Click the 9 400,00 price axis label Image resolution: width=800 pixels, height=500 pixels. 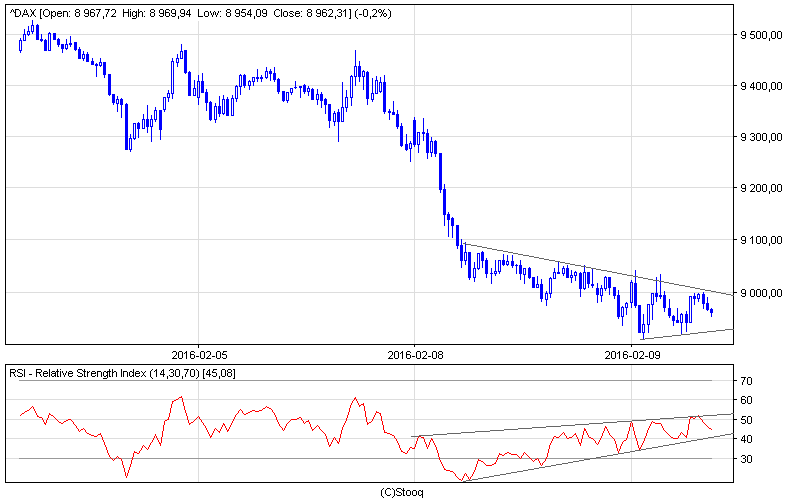tap(761, 86)
